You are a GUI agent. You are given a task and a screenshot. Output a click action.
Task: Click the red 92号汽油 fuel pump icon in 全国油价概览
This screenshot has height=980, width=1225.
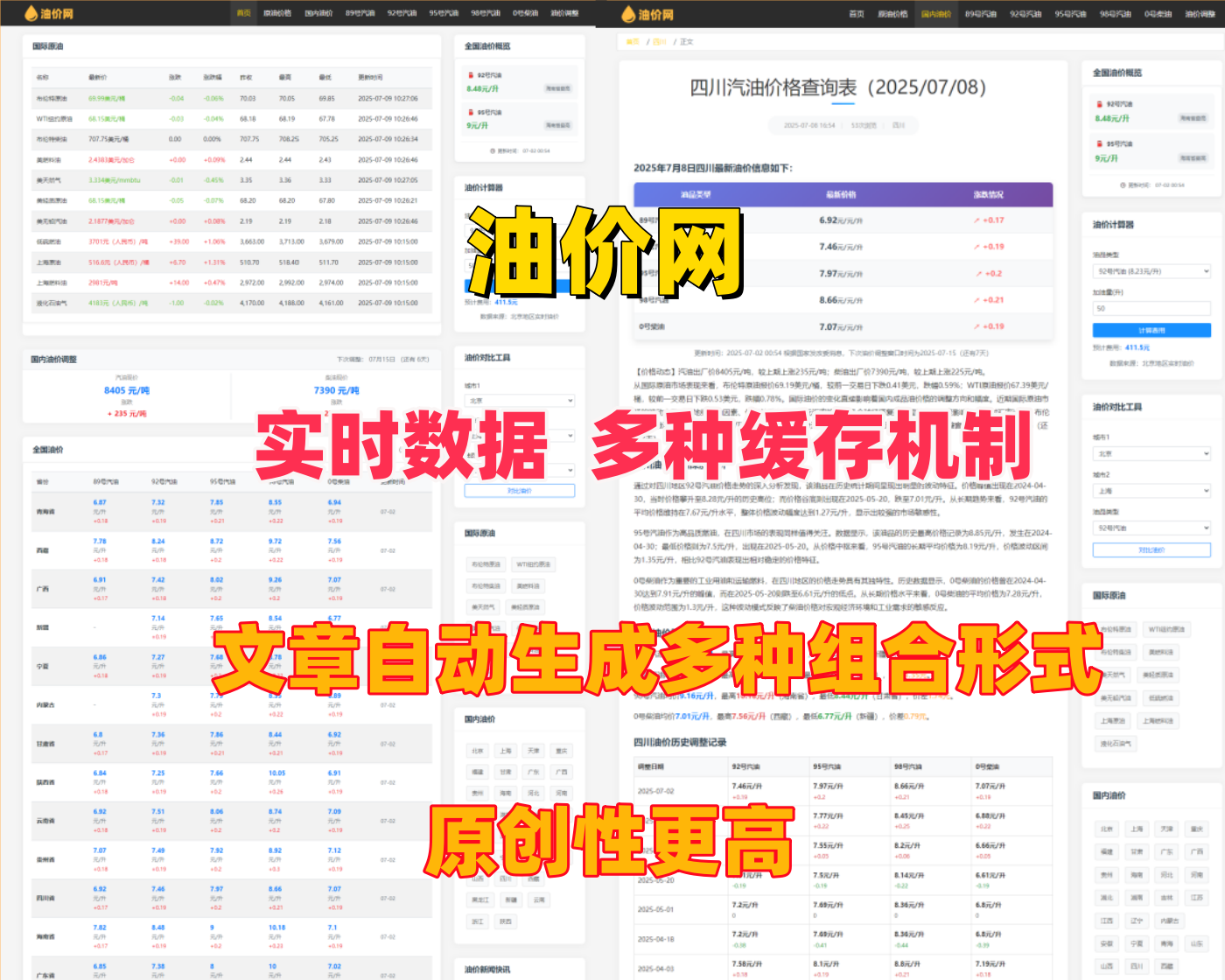coord(471,75)
